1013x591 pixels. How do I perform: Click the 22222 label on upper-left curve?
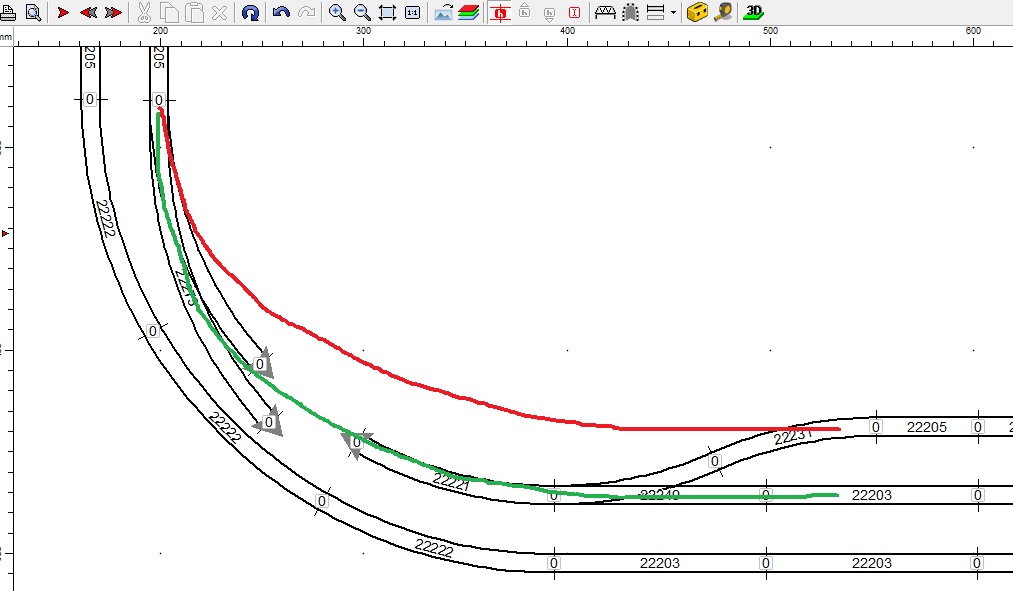tap(105, 218)
